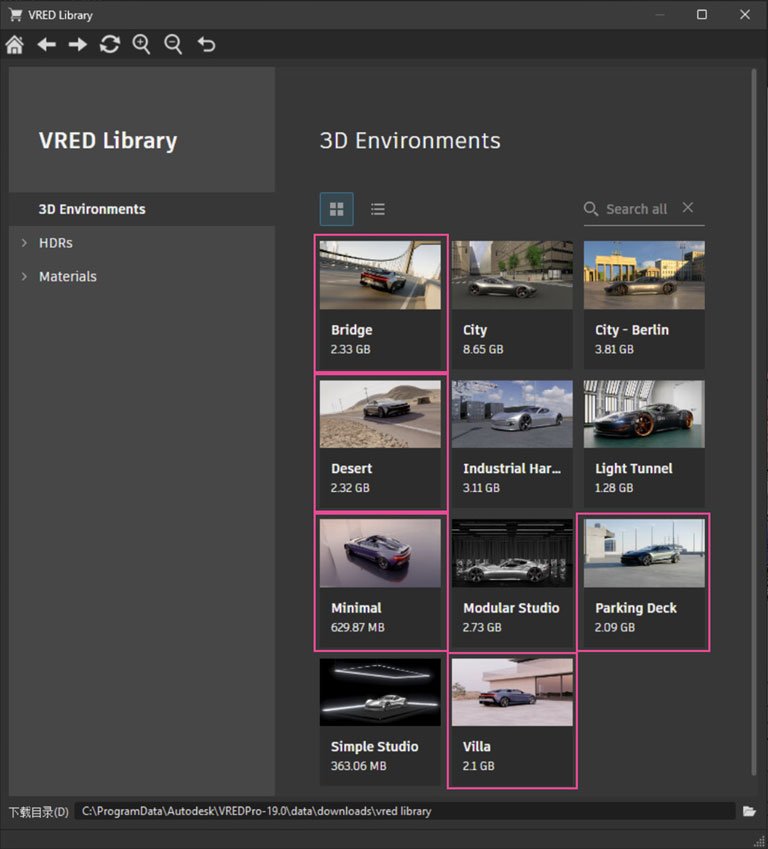The height and width of the screenshot is (849, 768).
Task: Expand the Materials category
Action: [24, 276]
